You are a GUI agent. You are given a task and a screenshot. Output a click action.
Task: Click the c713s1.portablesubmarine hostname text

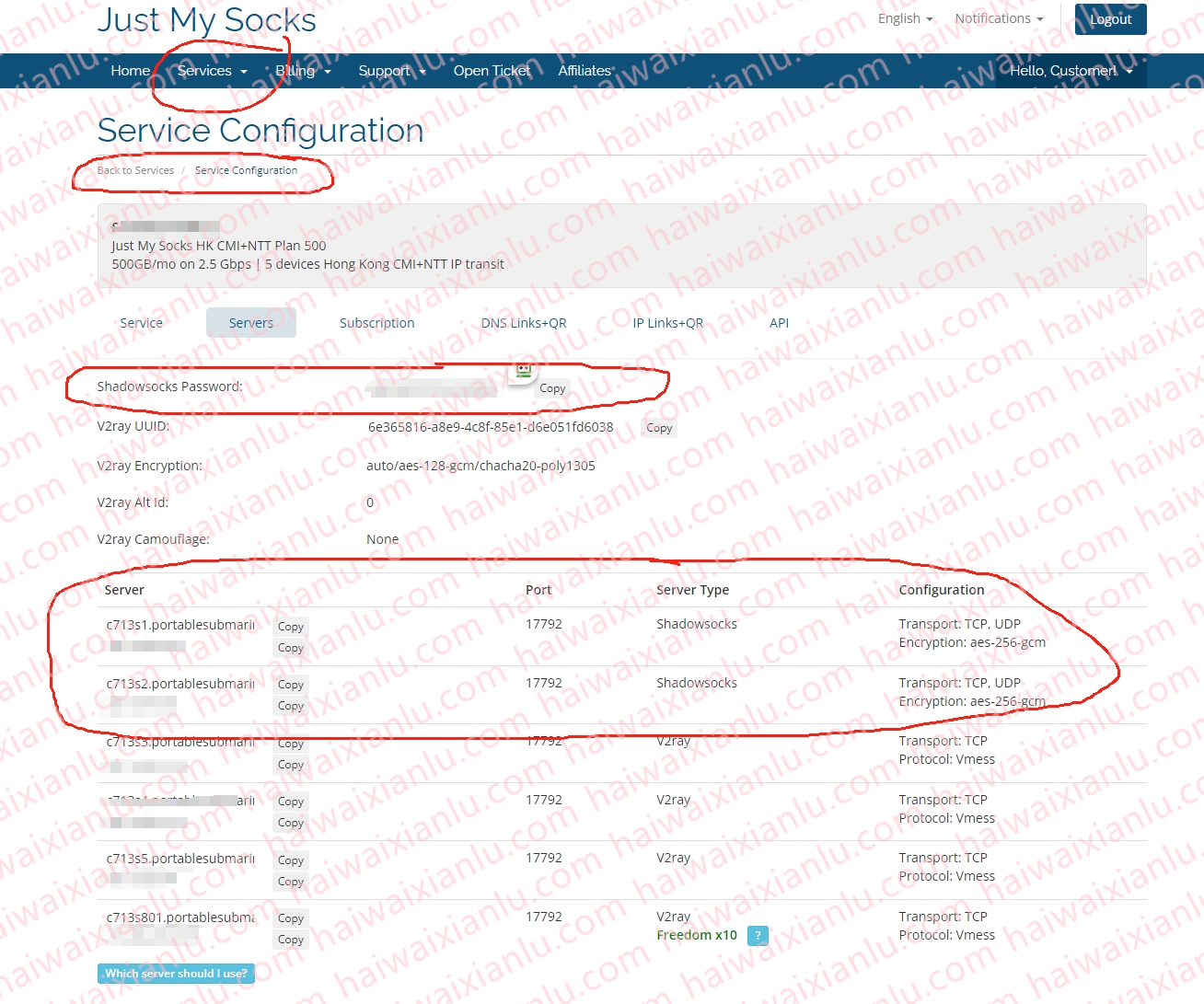[x=180, y=625]
